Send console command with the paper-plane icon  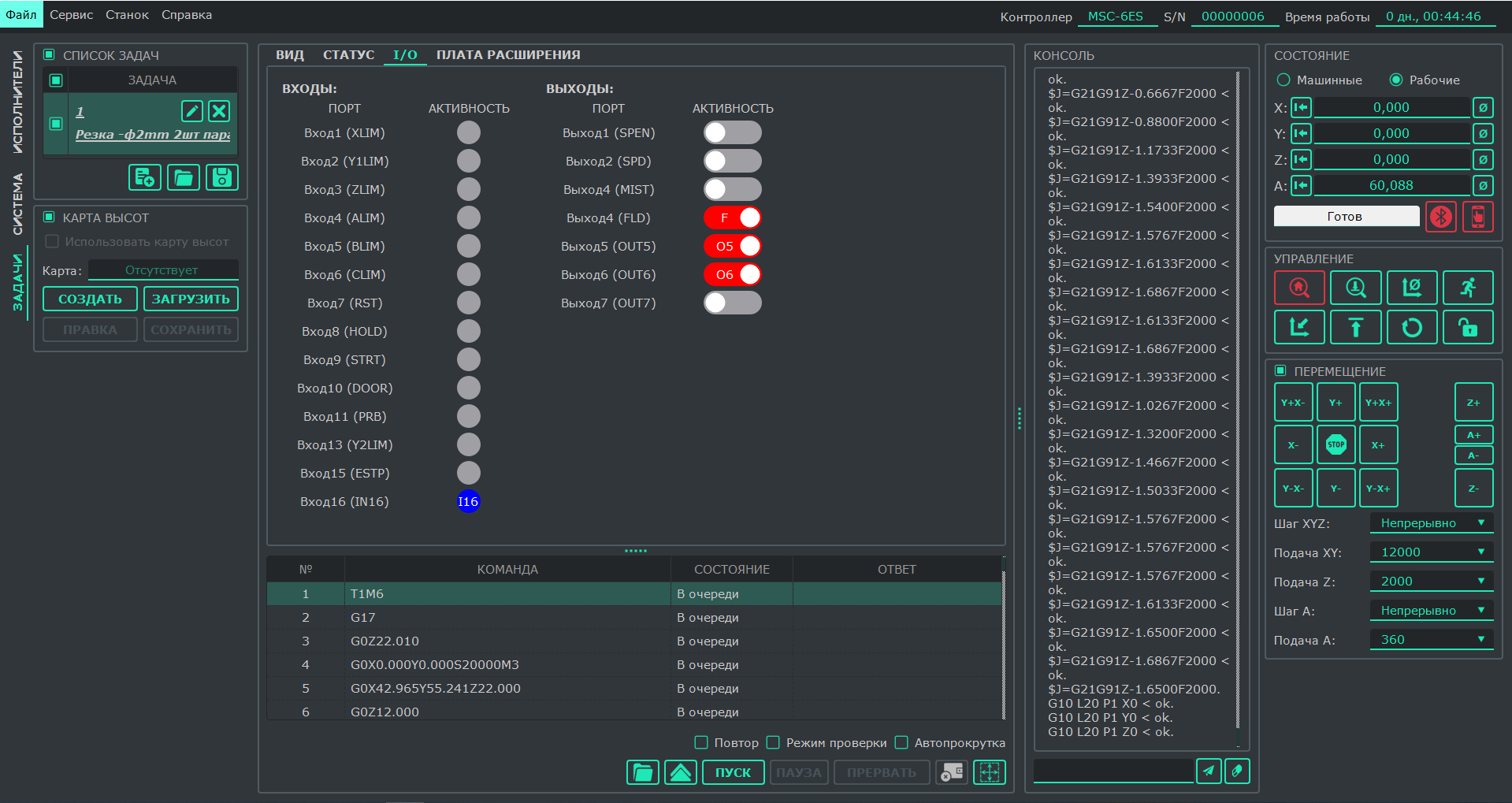click(1209, 771)
